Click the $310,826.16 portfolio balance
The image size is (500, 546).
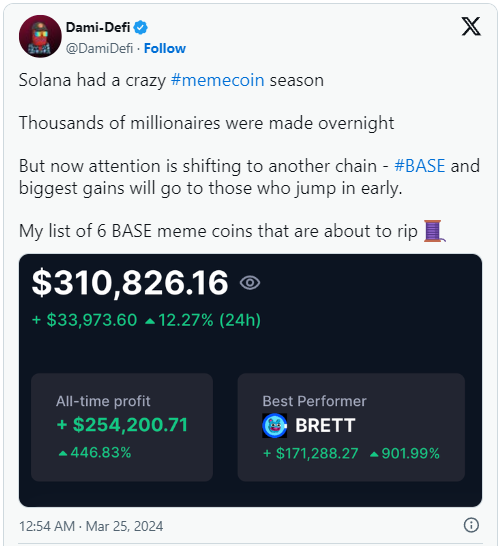130,283
